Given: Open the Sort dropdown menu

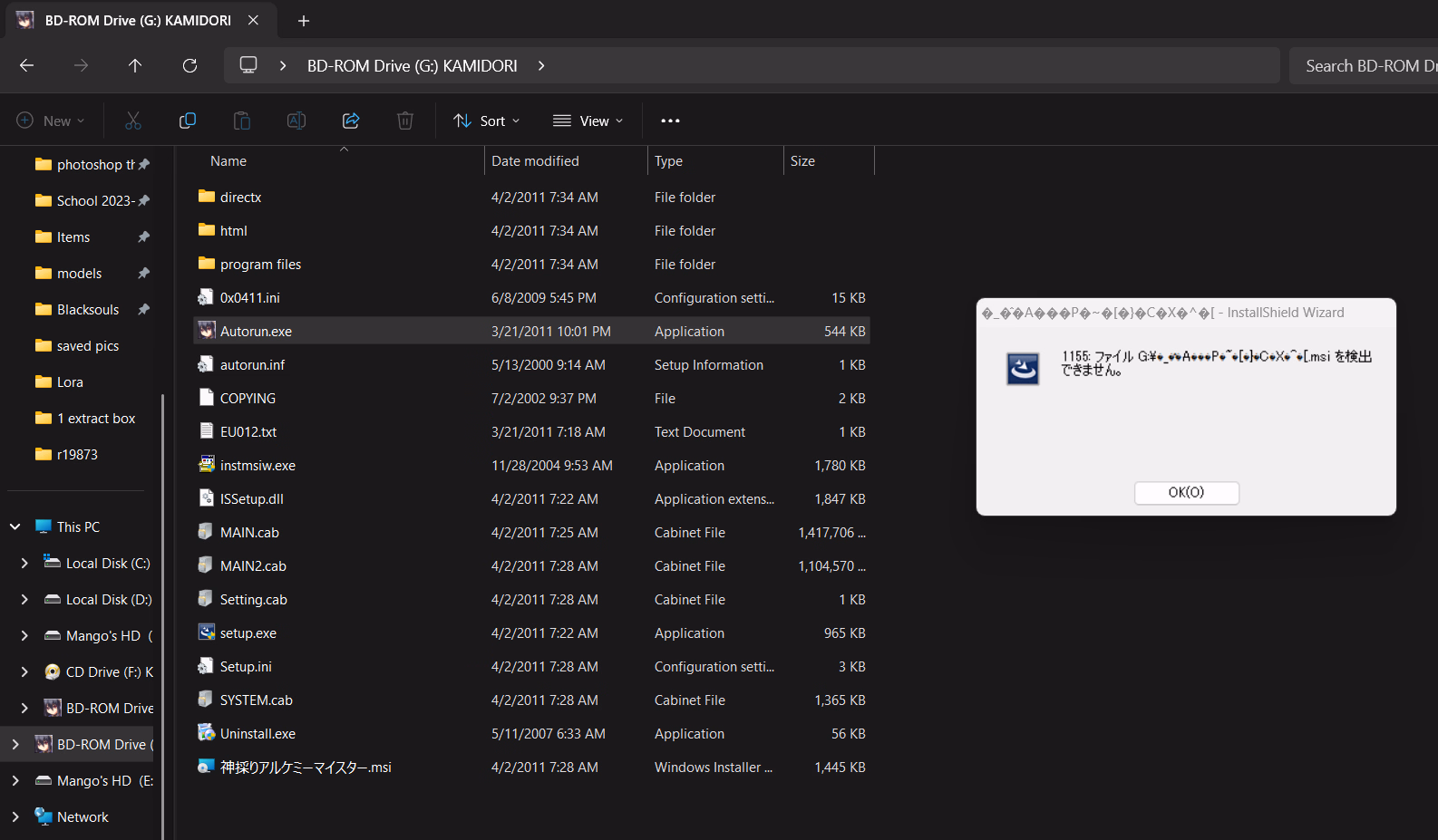Looking at the screenshot, I should click(487, 121).
